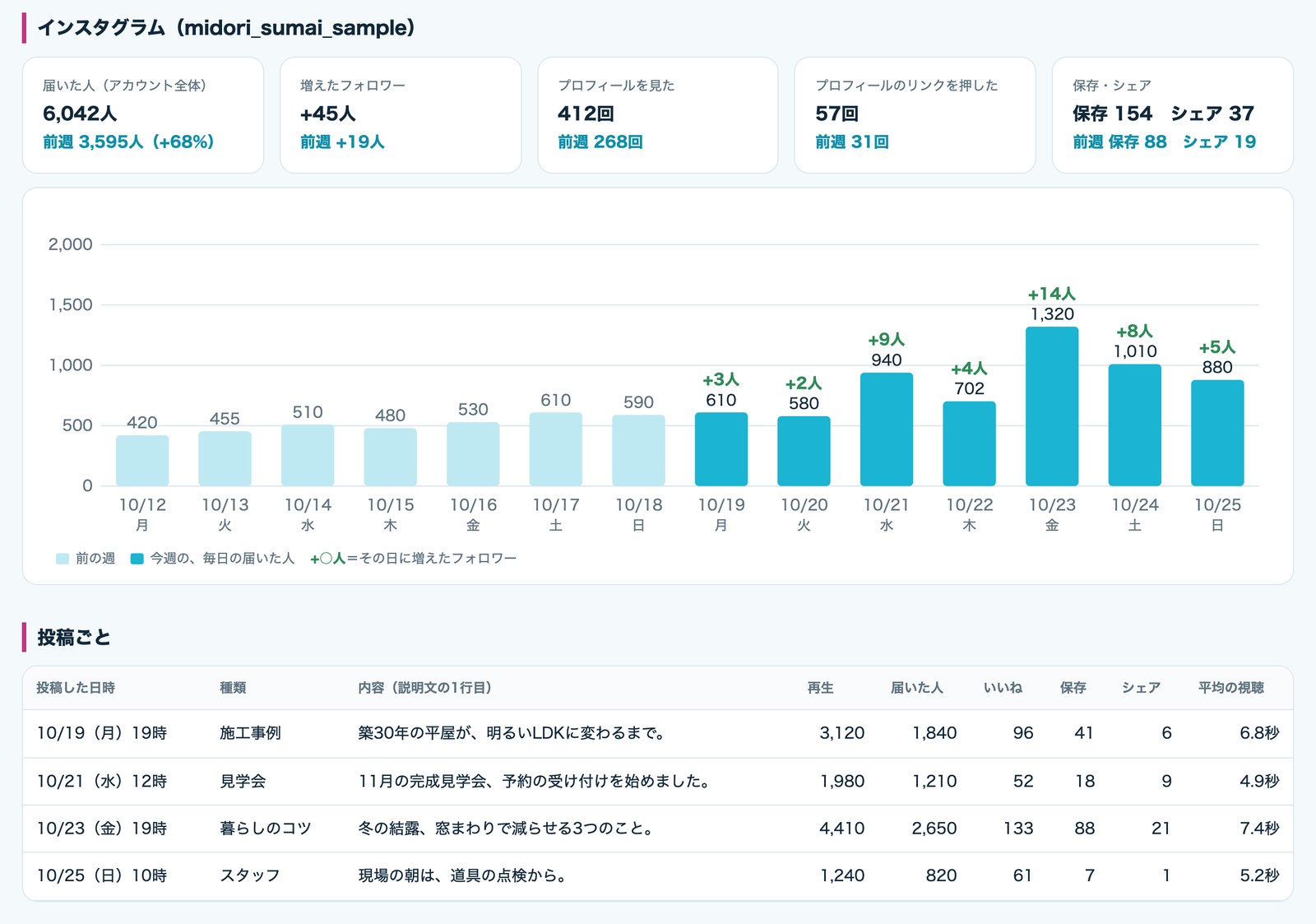
Task: Click the いいね column header
Action: click(1003, 688)
